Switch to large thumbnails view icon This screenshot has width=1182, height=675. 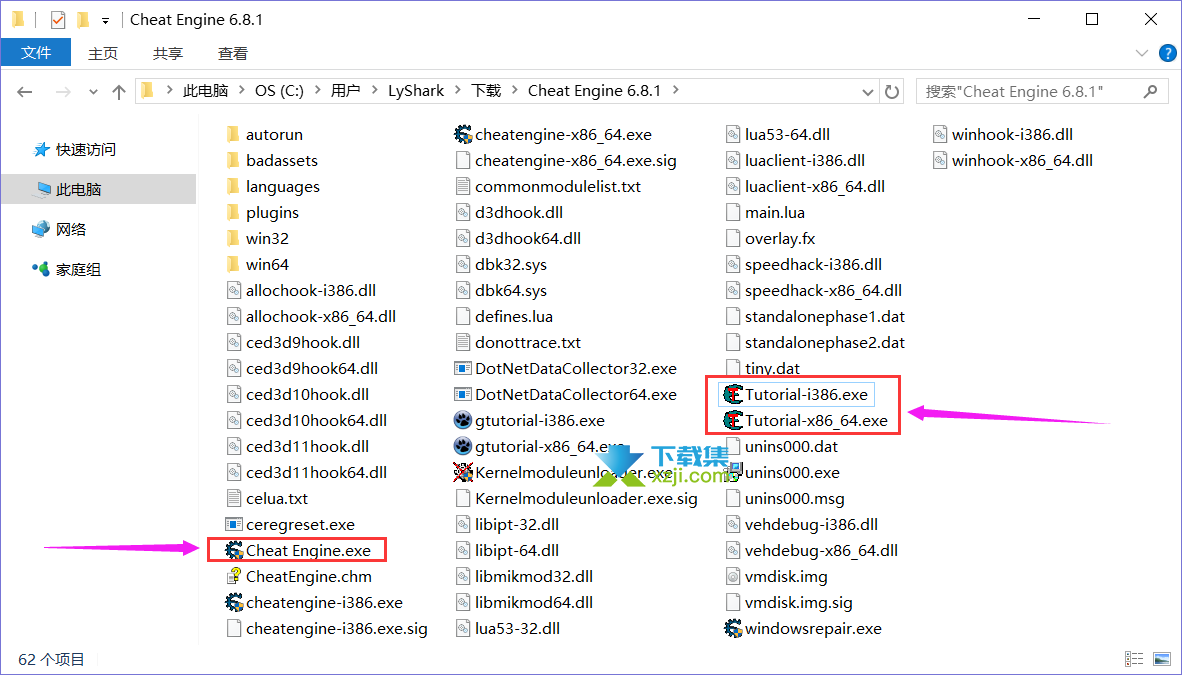(x=1162, y=659)
